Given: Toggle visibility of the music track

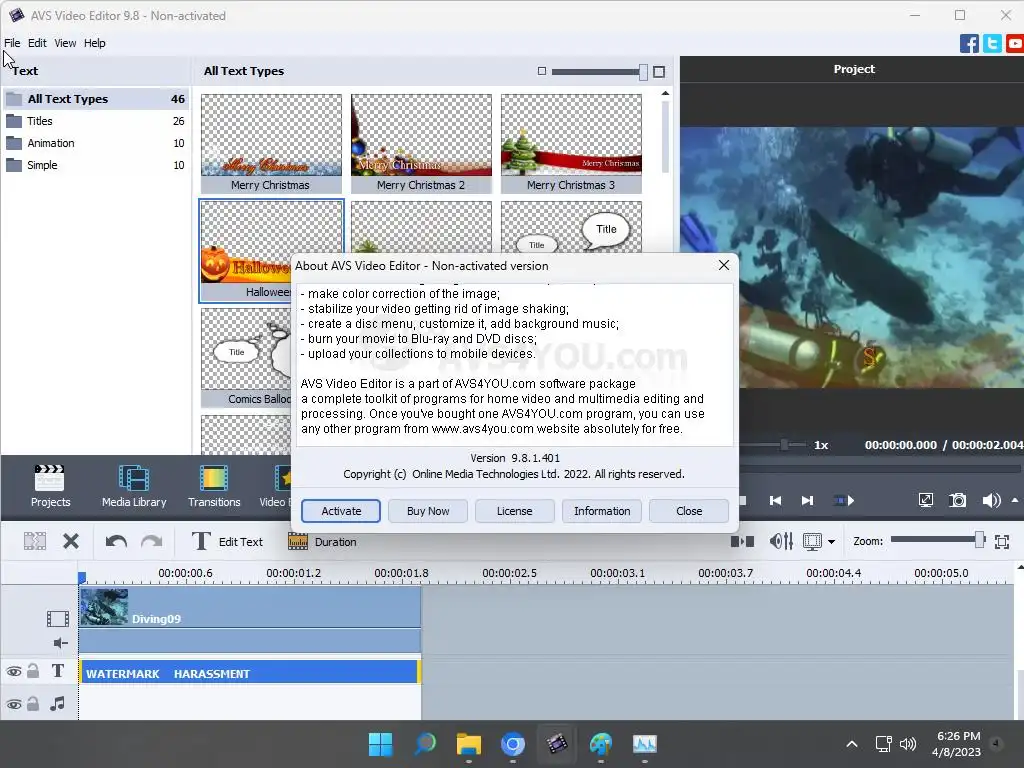Looking at the screenshot, I should (14, 704).
